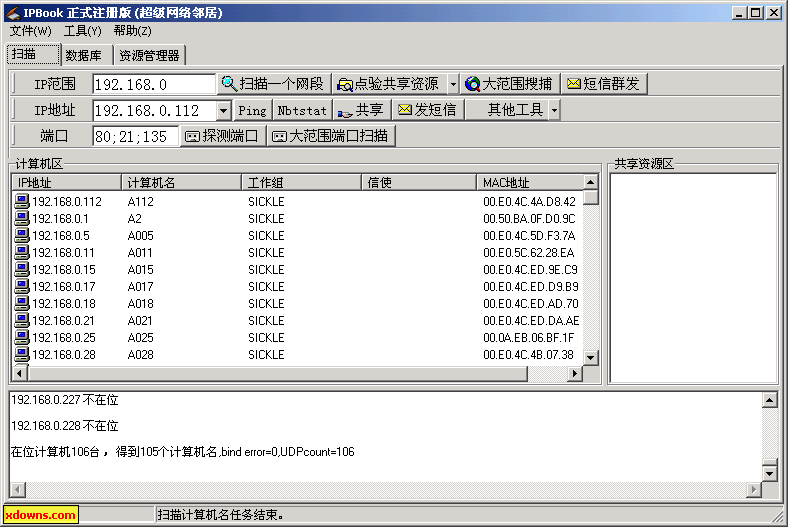Click the envelope icon on 短信群发
The image size is (788, 527).
click(x=574, y=83)
